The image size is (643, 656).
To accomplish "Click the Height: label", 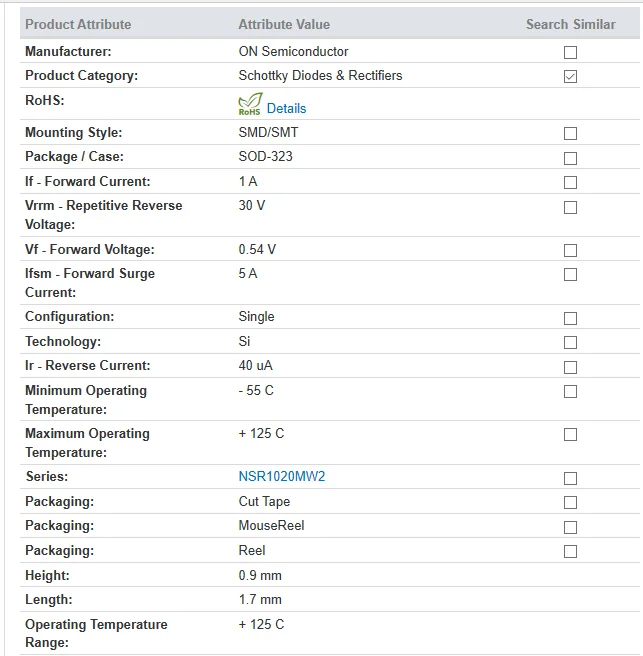I will tap(47, 576).
